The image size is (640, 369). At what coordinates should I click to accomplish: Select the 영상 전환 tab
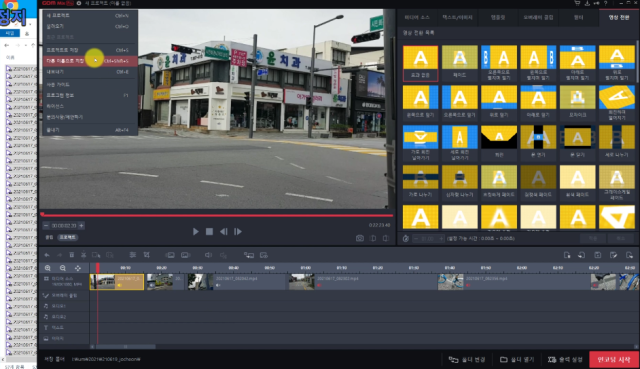618,18
